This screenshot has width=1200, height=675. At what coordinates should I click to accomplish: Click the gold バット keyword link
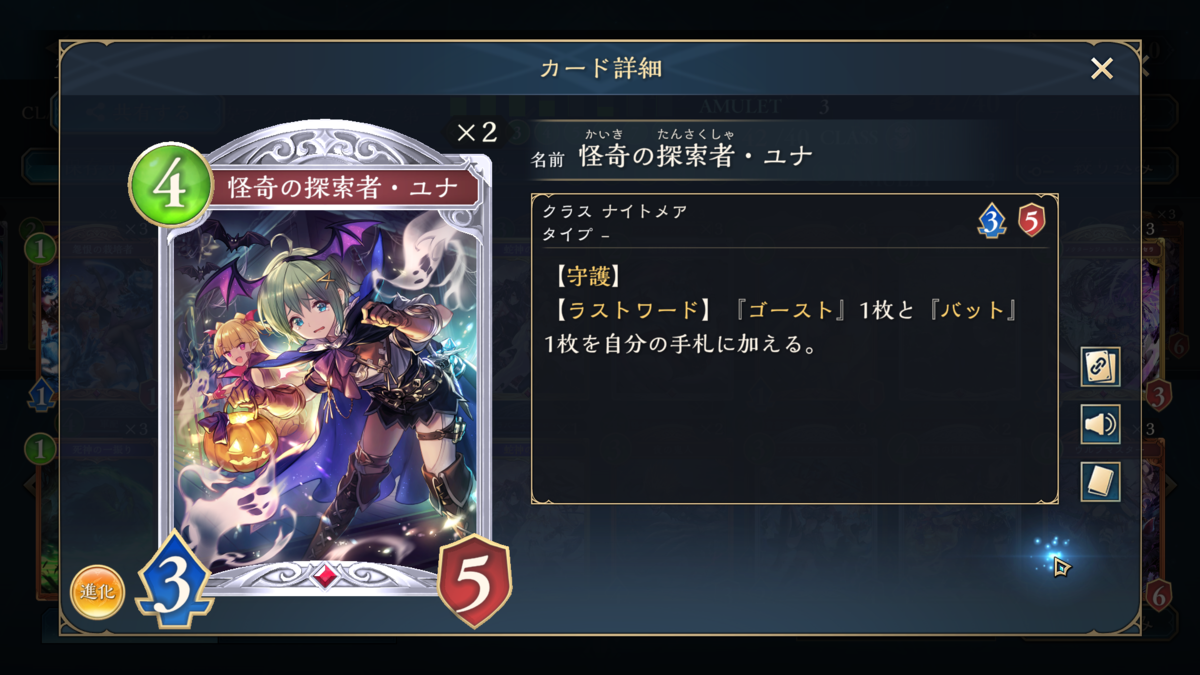pos(973,310)
